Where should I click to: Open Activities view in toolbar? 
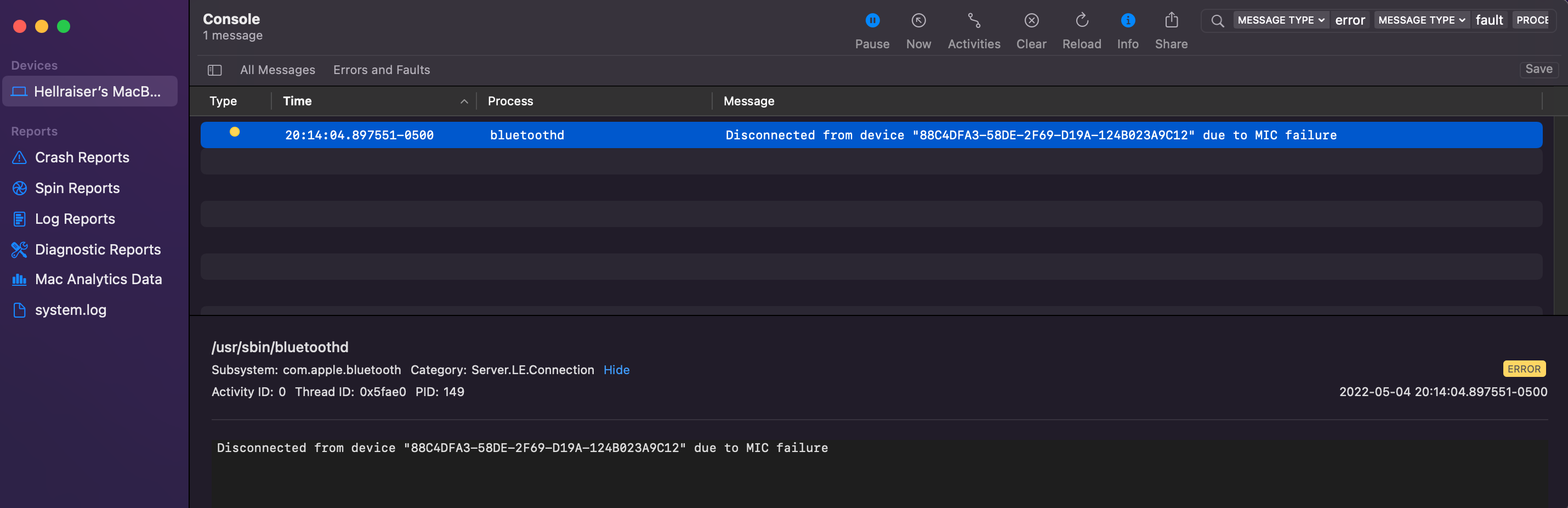(x=973, y=21)
